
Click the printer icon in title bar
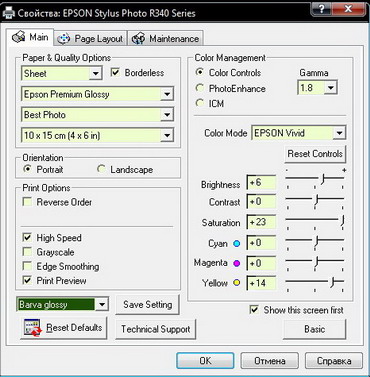8,13
